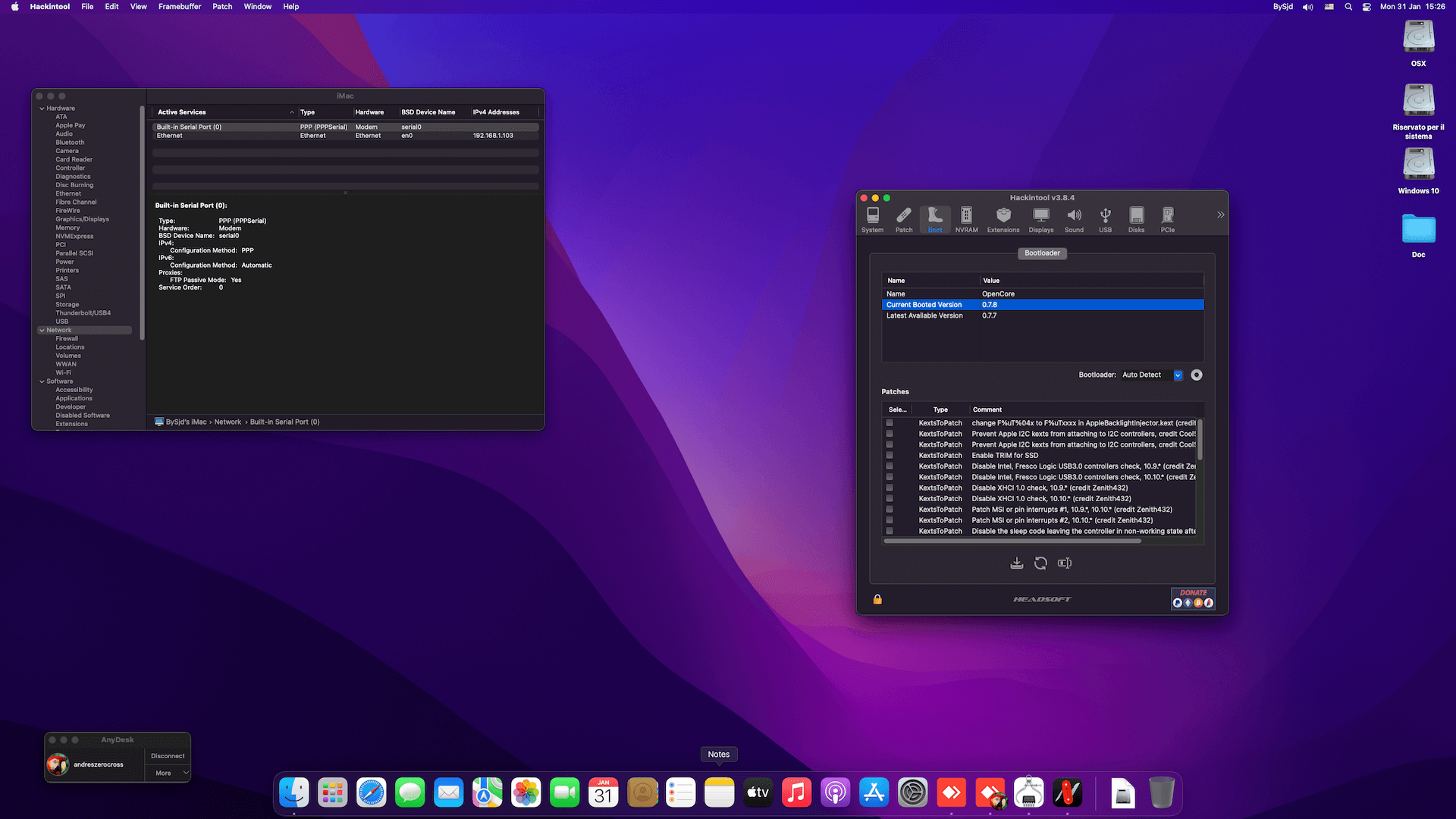Check the 'Disable XHCI 1.0 check, 10.10' patch
Screen dimensions: 1456x819
[x=890, y=499]
